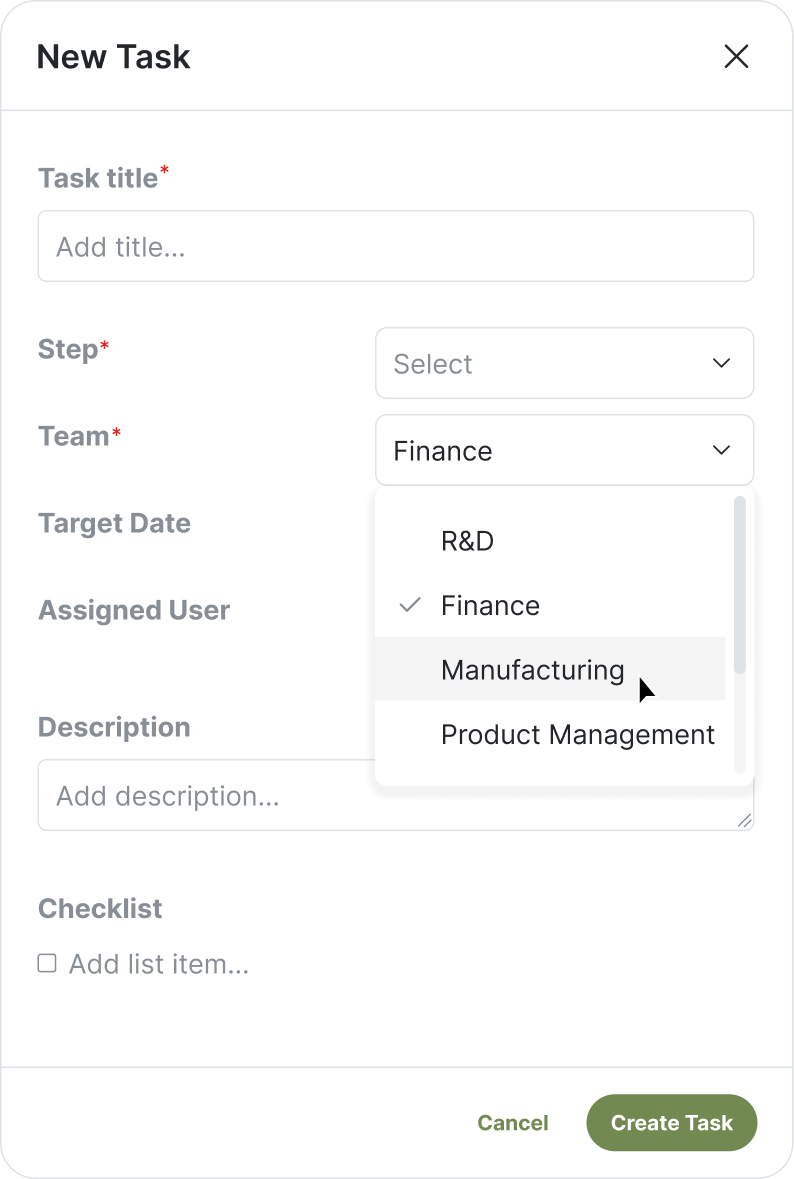Click the Checklist section heading

coord(100,908)
